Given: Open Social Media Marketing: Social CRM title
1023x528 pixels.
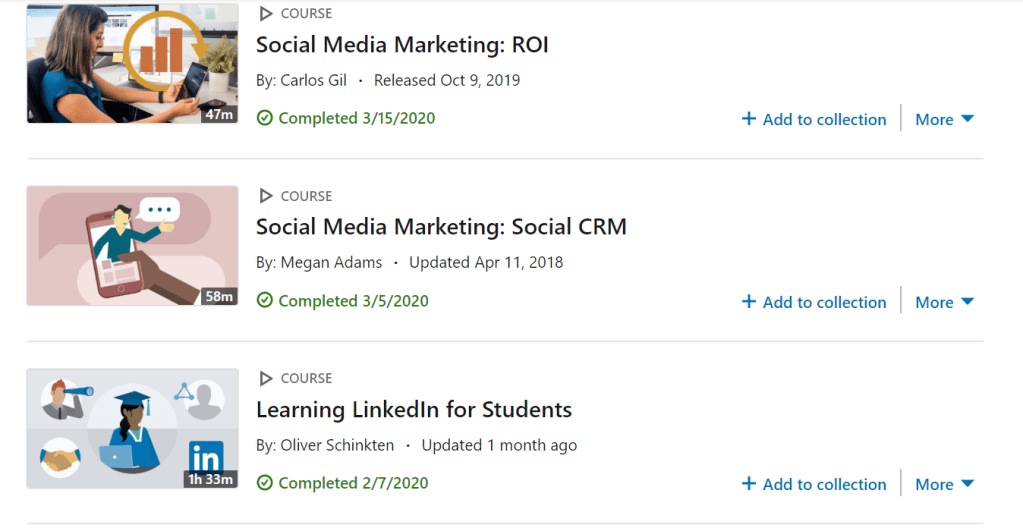Looking at the screenshot, I should click(441, 227).
